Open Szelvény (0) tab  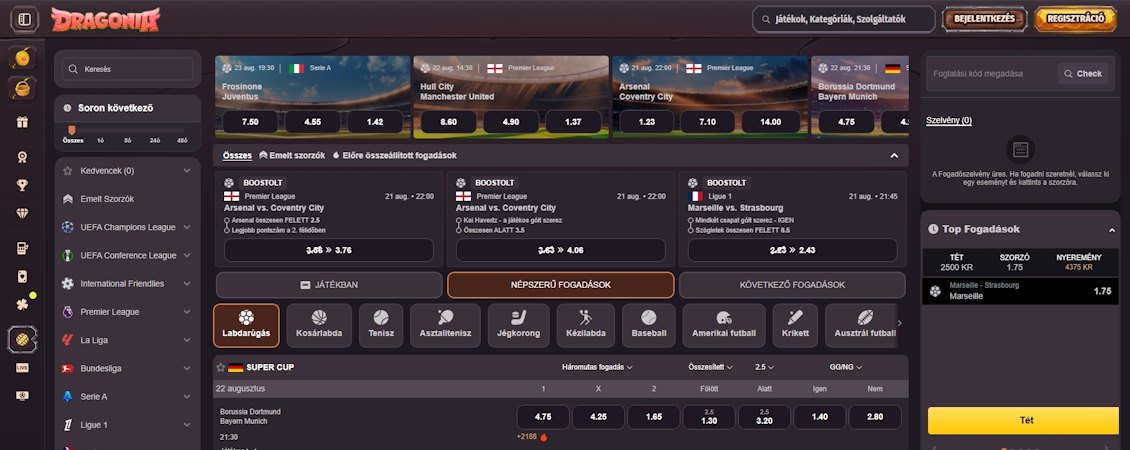948,120
